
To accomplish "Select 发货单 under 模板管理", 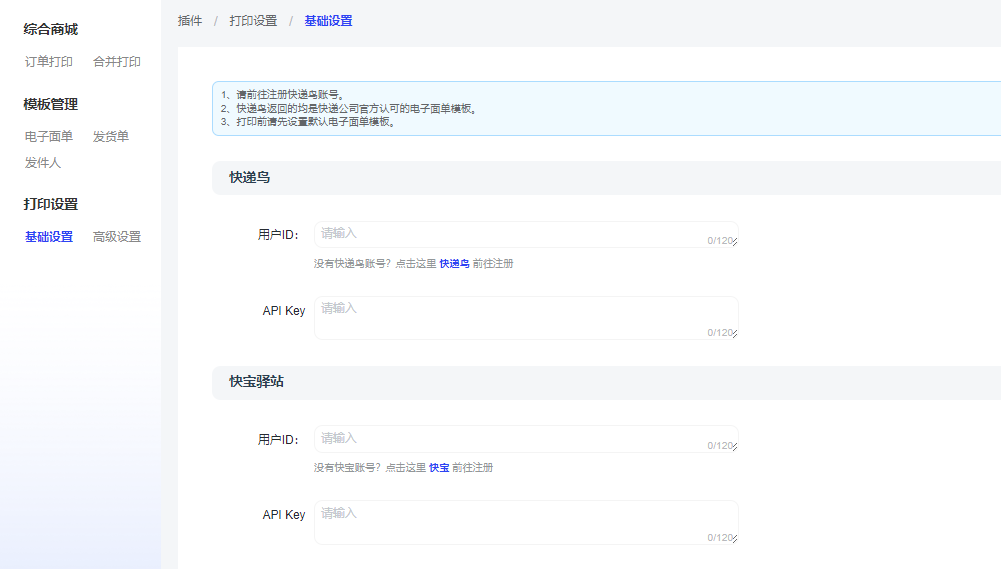I will coord(111,137).
